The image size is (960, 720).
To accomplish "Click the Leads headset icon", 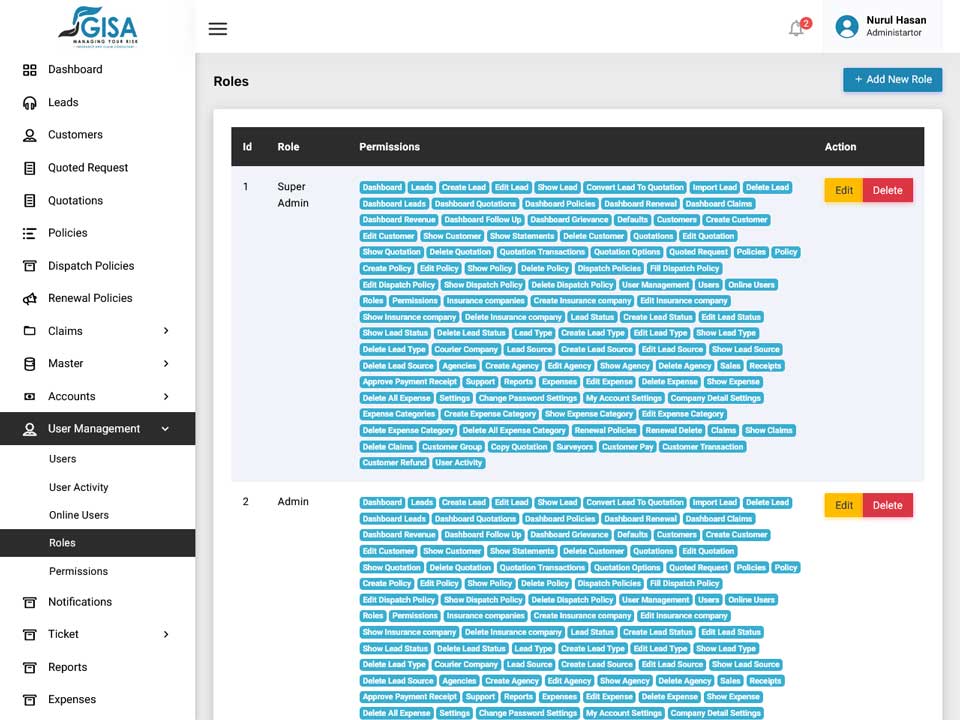I will coord(29,103).
